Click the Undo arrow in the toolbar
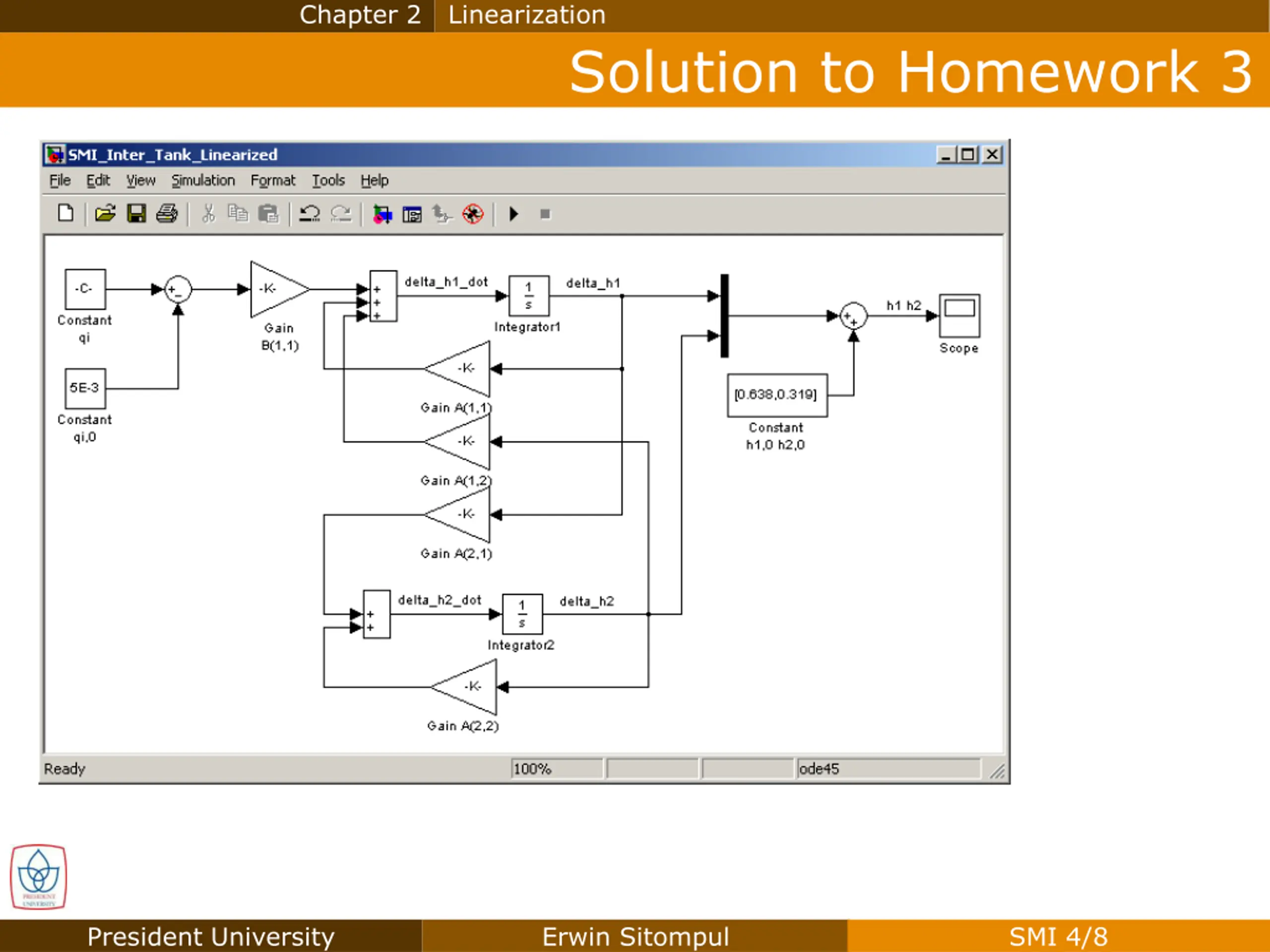The image size is (1270, 952). 310,214
